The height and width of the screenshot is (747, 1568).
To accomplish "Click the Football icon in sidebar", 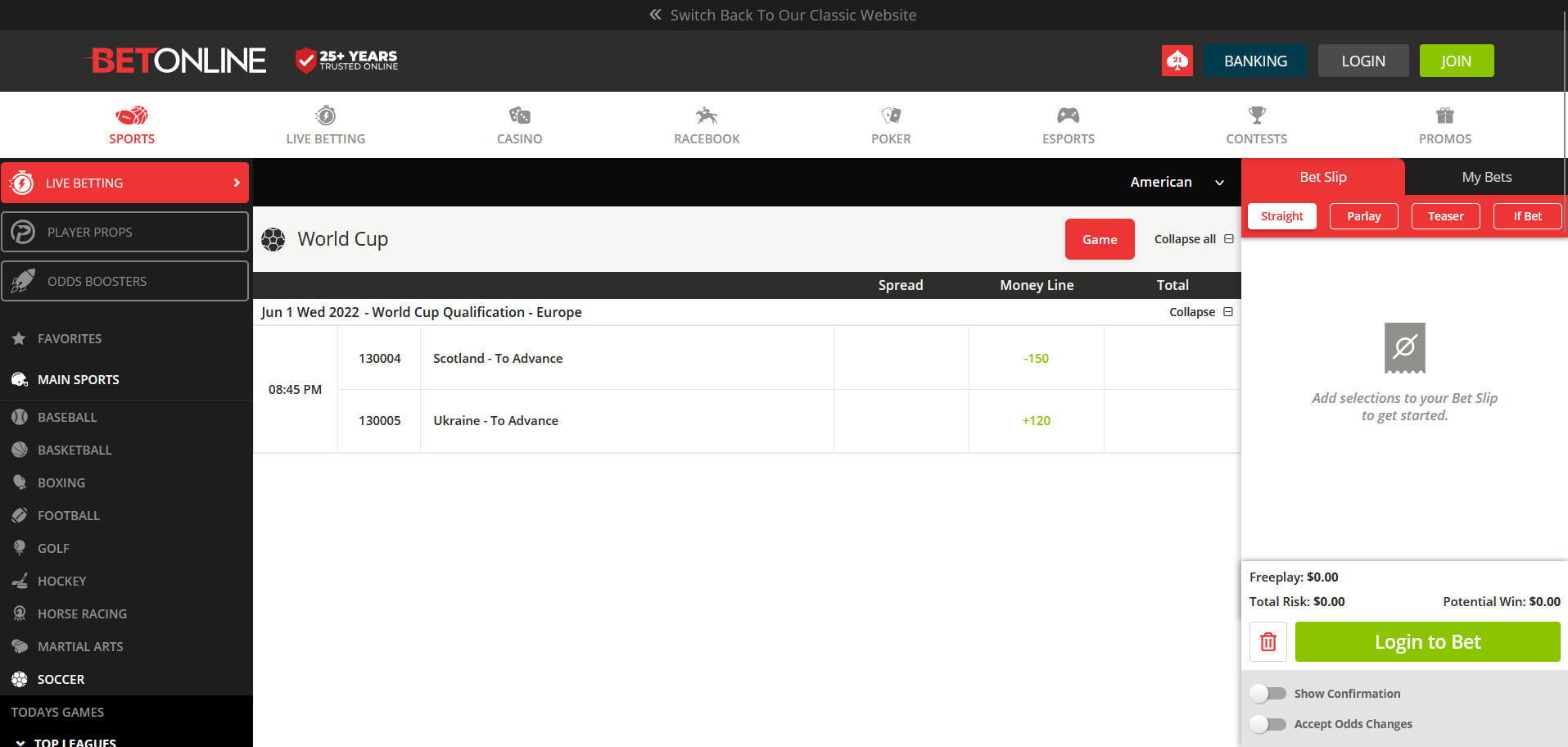I will click(20, 515).
